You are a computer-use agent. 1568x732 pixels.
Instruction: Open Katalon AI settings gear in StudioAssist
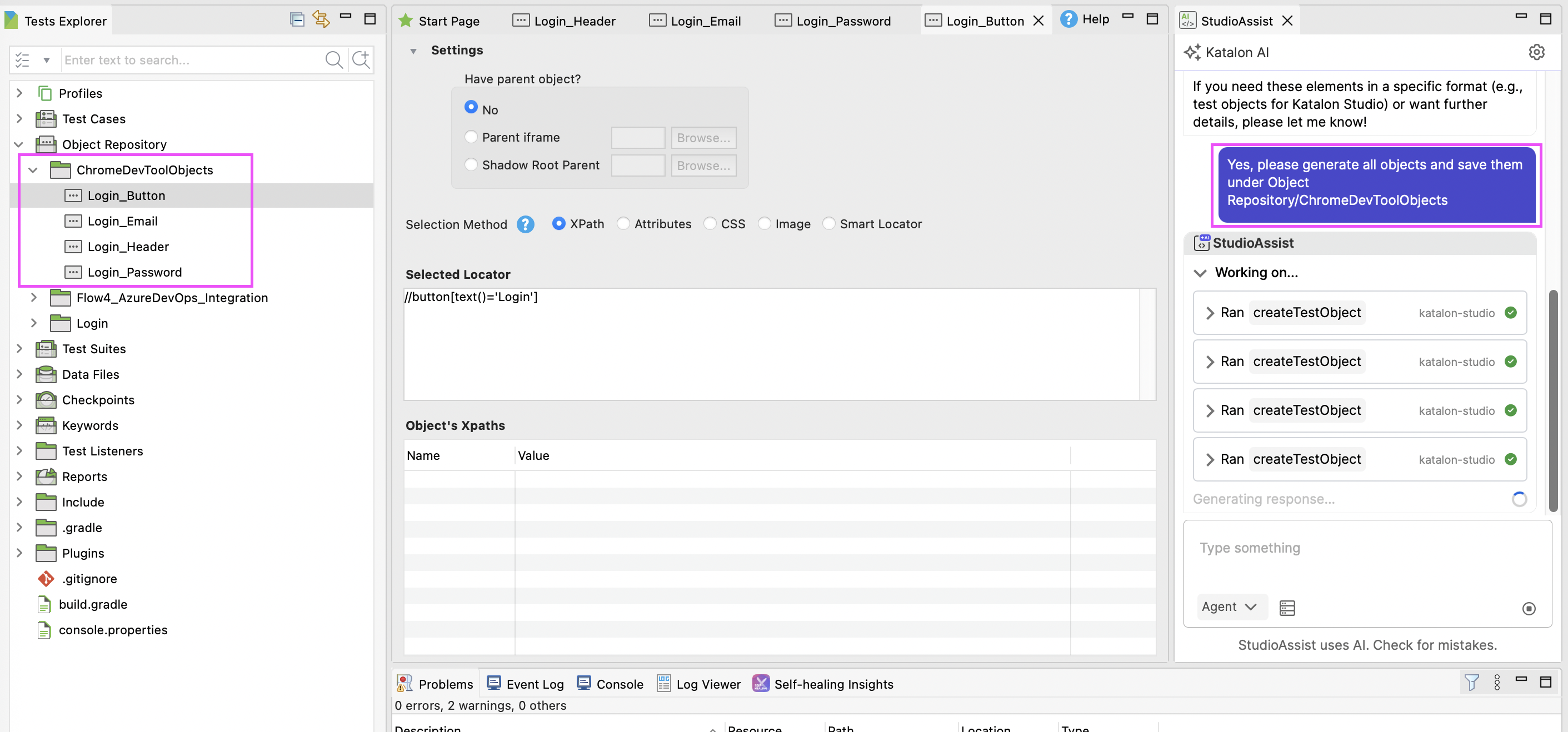(1537, 52)
